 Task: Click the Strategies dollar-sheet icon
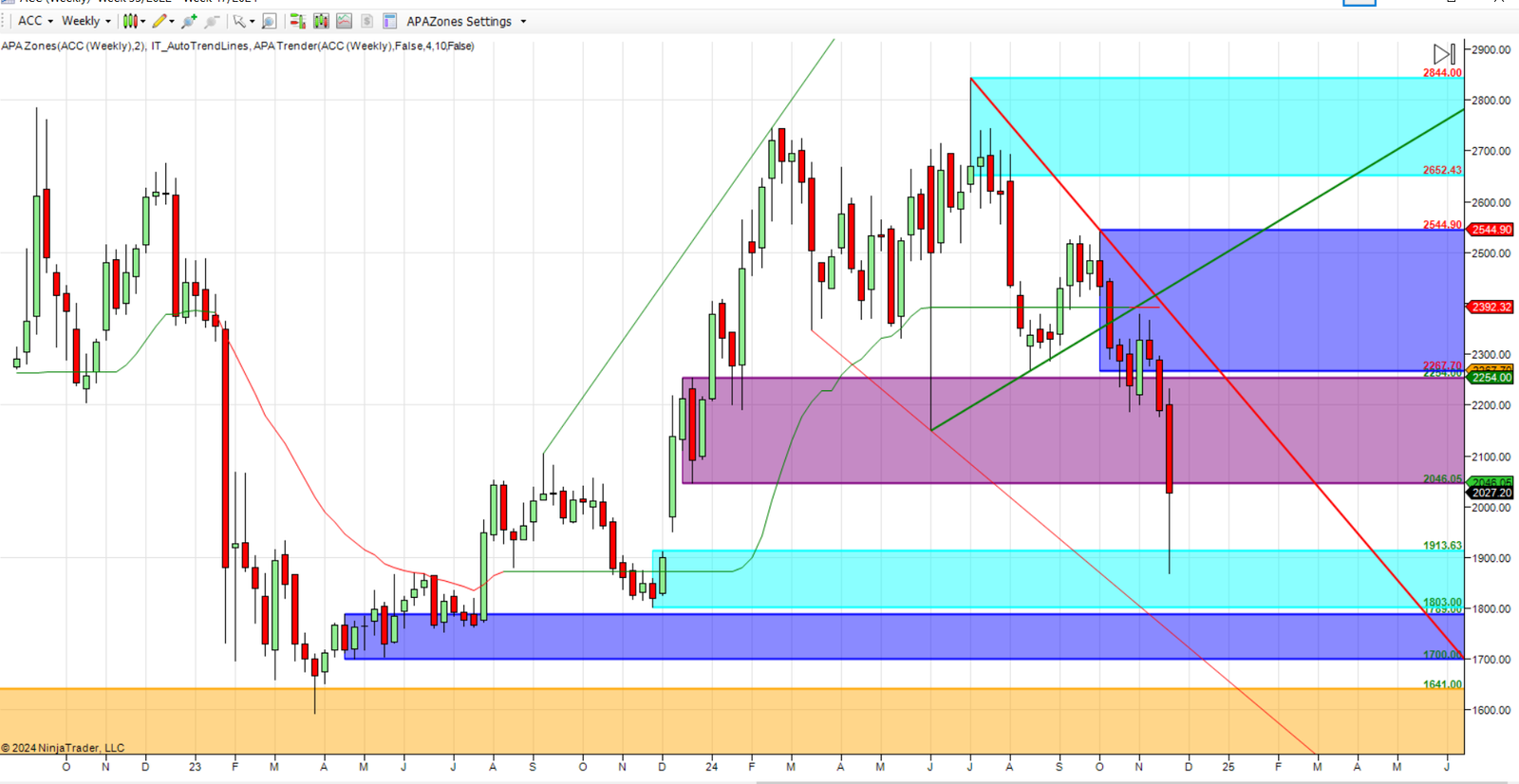[x=367, y=21]
